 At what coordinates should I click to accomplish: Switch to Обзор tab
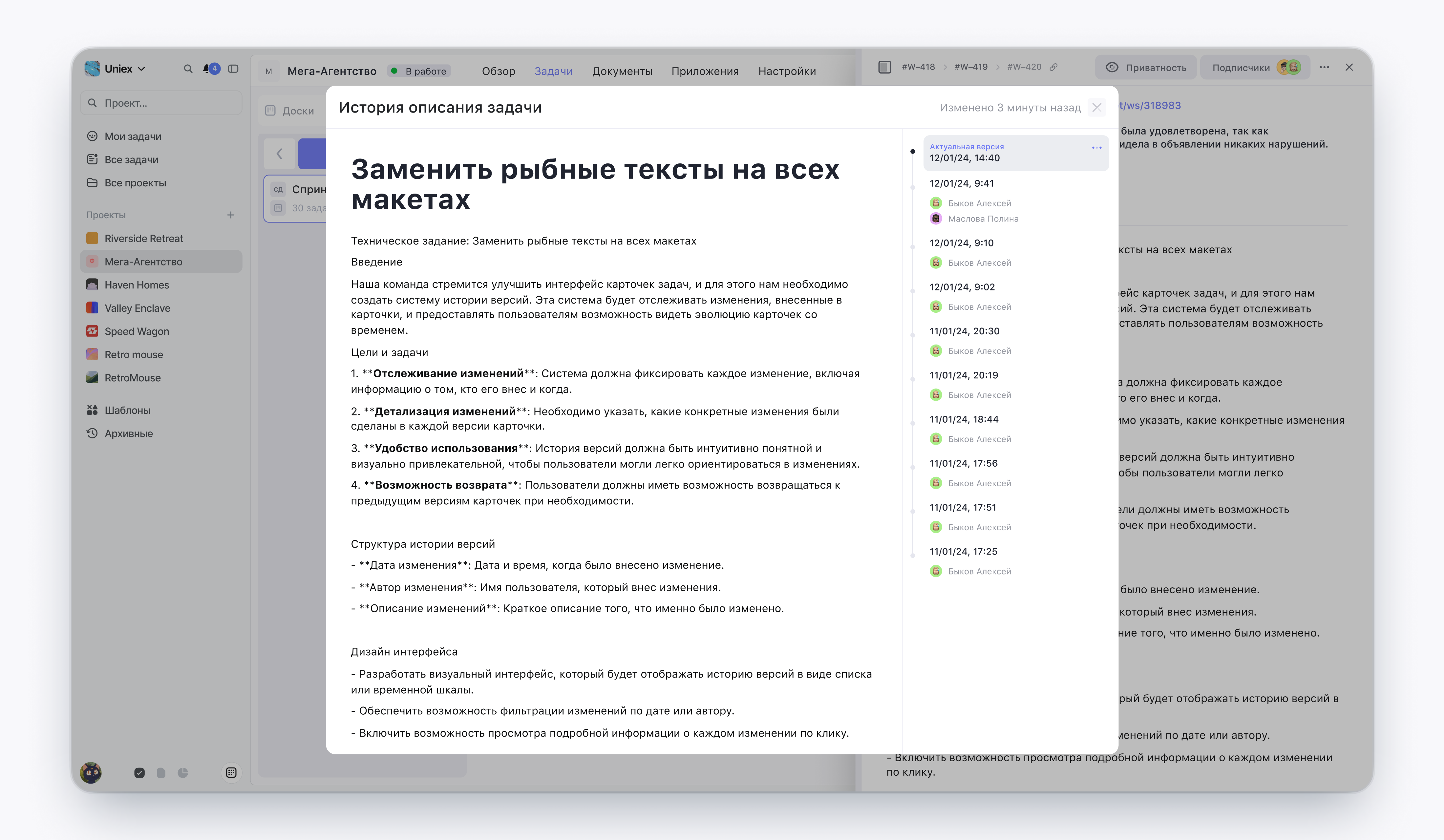coord(499,71)
